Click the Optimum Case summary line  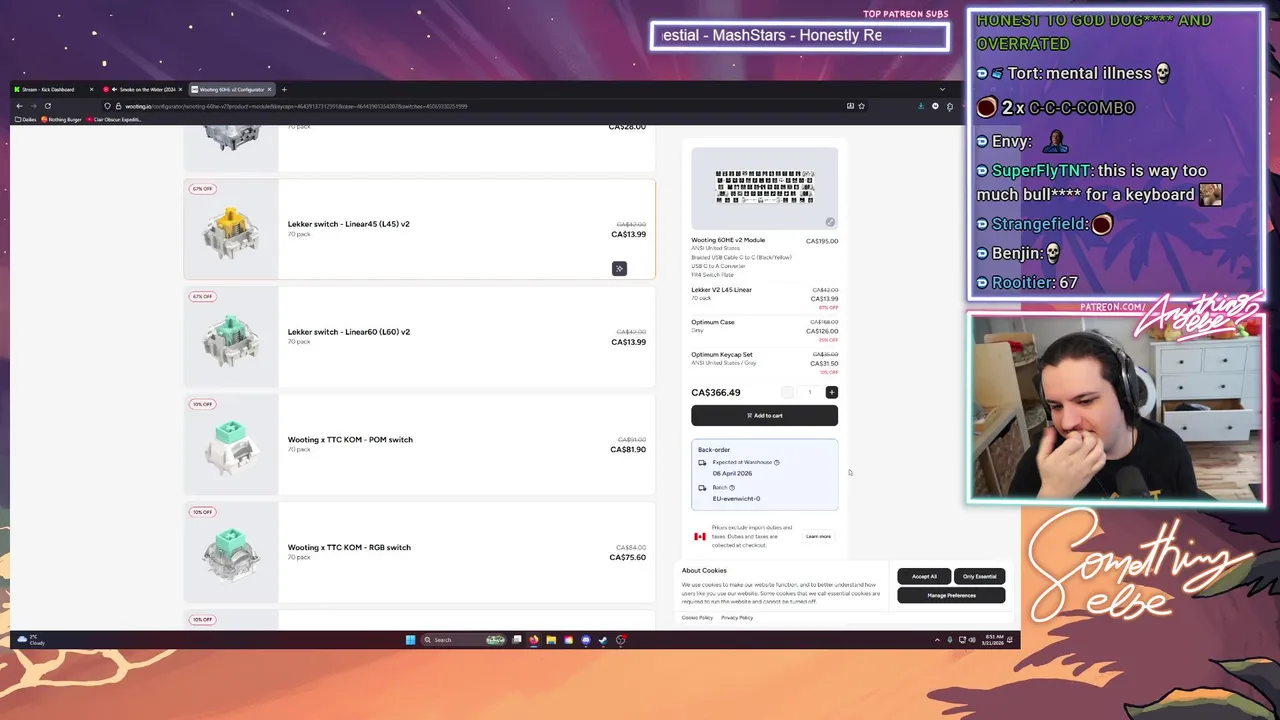pyautogui.click(x=764, y=331)
